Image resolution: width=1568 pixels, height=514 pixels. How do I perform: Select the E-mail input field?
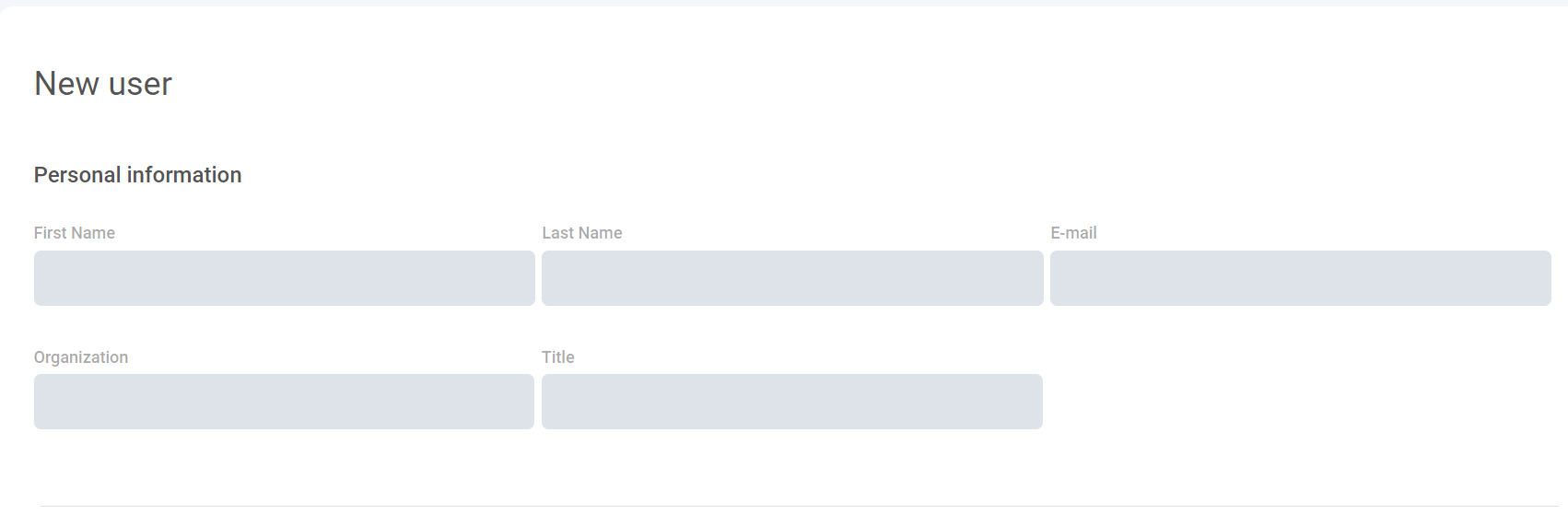pyautogui.click(x=1300, y=278)
